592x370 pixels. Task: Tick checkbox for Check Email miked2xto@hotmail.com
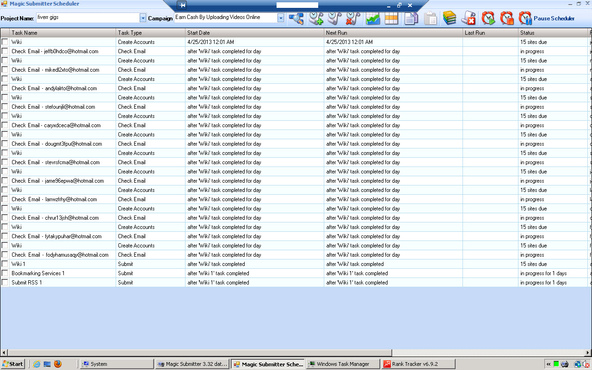pyautogui.click(x=5, y=69)
